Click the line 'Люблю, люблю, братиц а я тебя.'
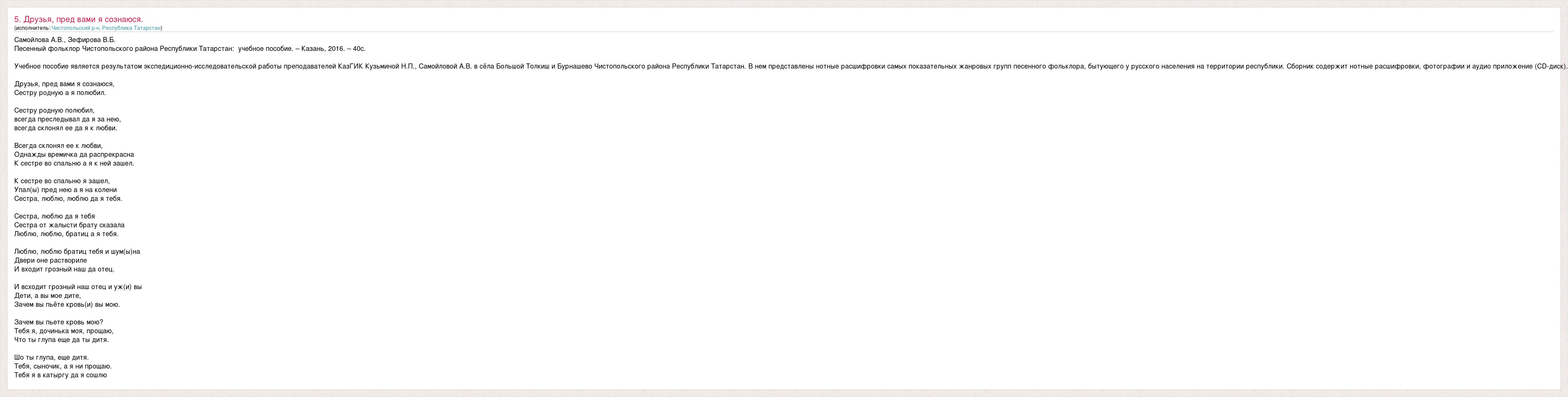This screenshot has width=1568, height=397. click(66, 234)
